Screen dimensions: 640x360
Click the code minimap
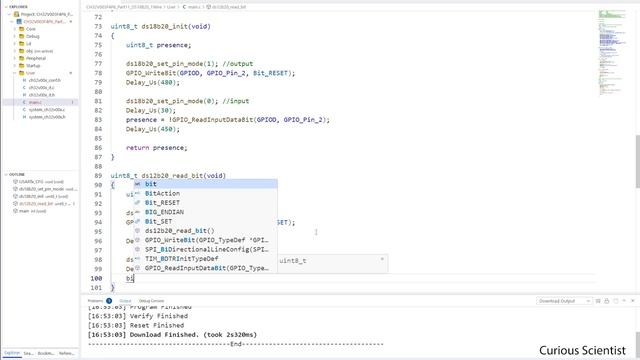click(612, 53)
